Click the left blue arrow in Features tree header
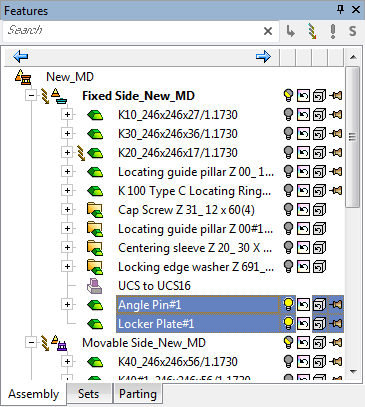This screenshot has width=365, height=407. point(21,56)
